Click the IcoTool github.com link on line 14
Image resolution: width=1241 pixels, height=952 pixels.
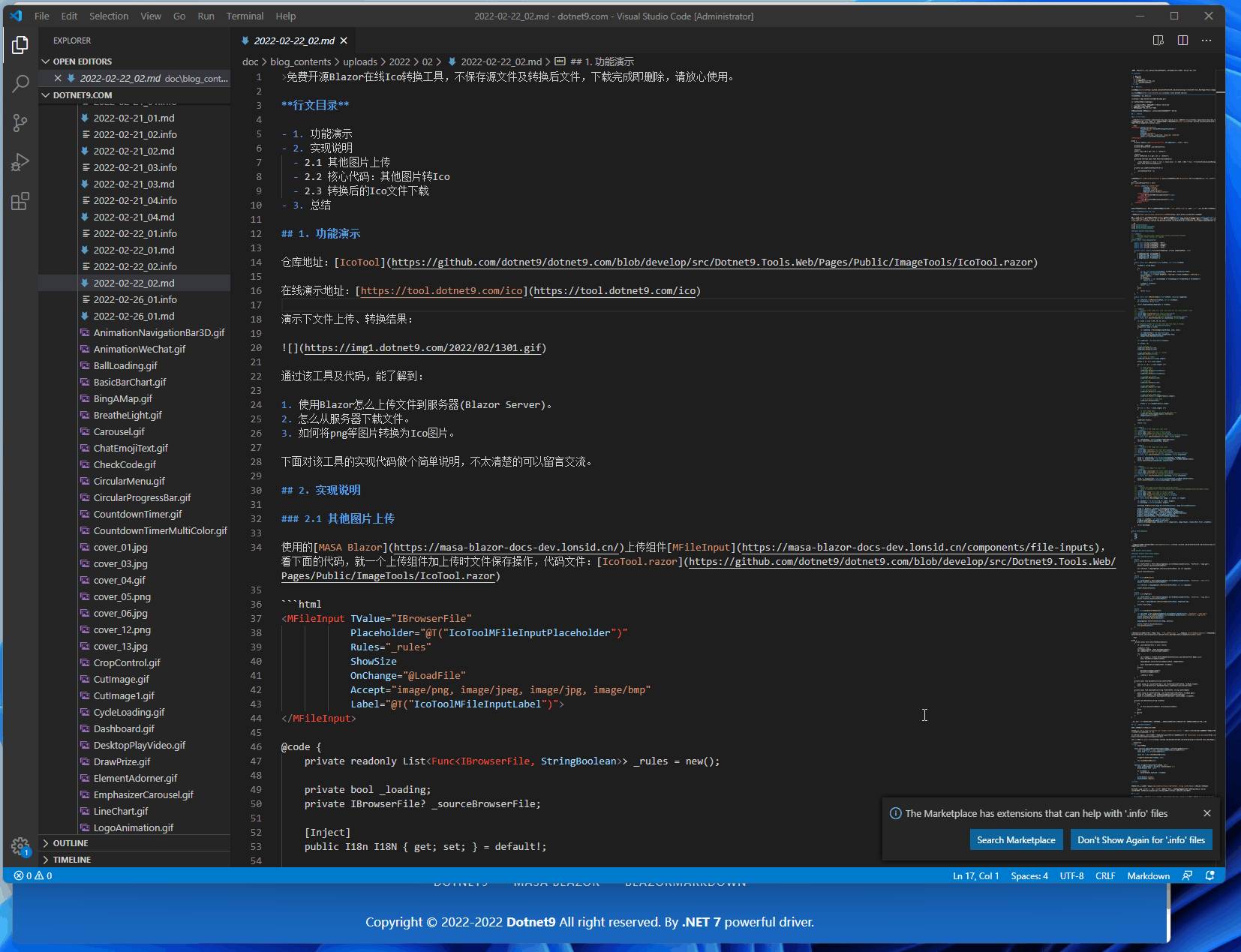(x=712, y=262)
